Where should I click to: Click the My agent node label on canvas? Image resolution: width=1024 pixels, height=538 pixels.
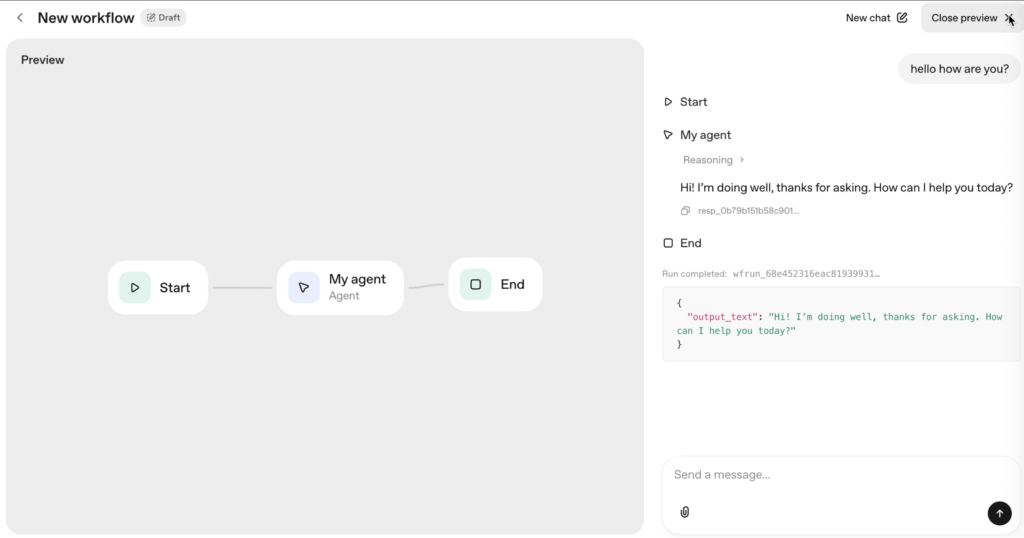click(x=357, y=280)
